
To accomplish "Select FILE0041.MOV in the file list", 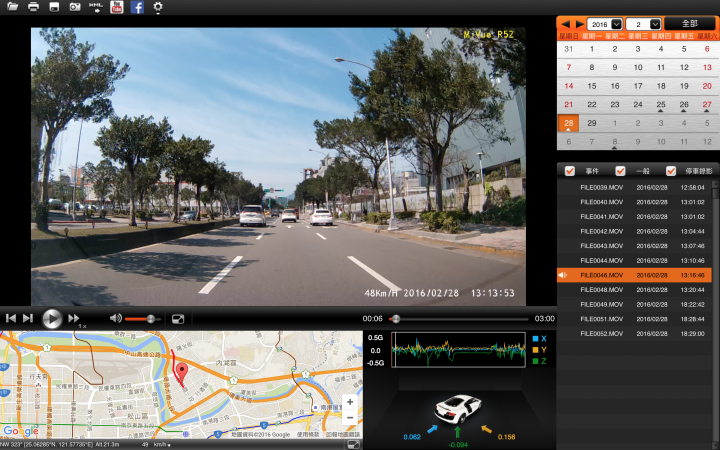I will click(x=635, y=217).
